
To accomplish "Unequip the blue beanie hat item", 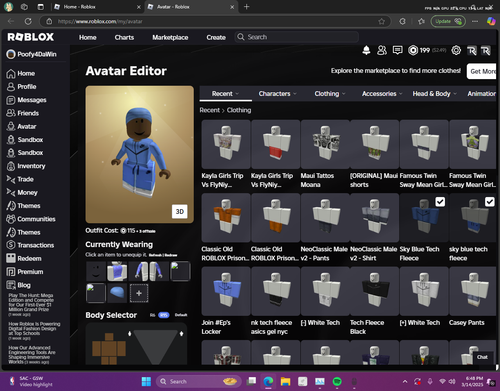I will point(117,293).
